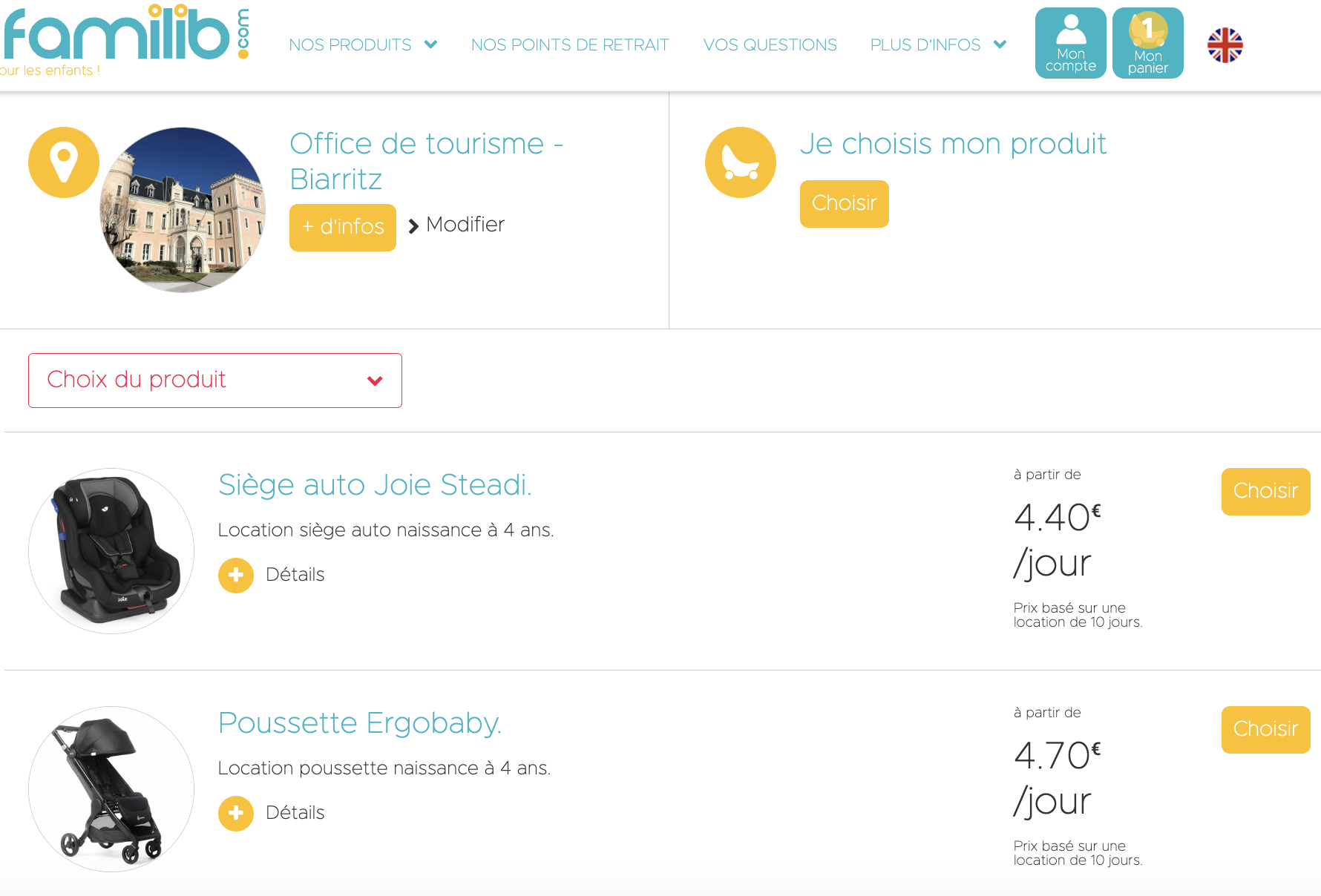Choose the Poussette Ergobaby
The image size is (1321, 896).
(1265, 730)
